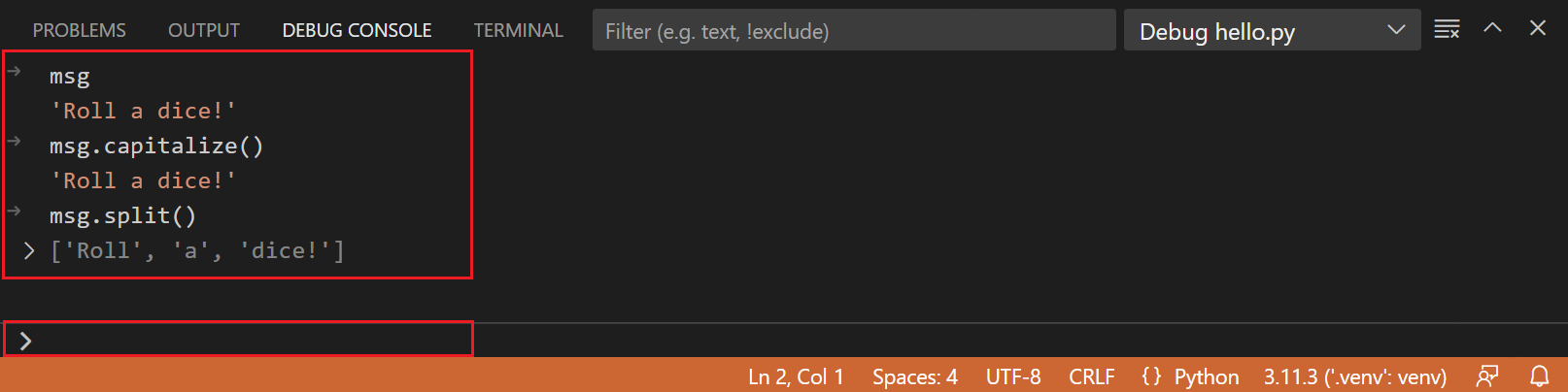Expand the ['Roll', 'a', 'dice!'] list result
Screen dimensions: 1568x392
point(29,251)
